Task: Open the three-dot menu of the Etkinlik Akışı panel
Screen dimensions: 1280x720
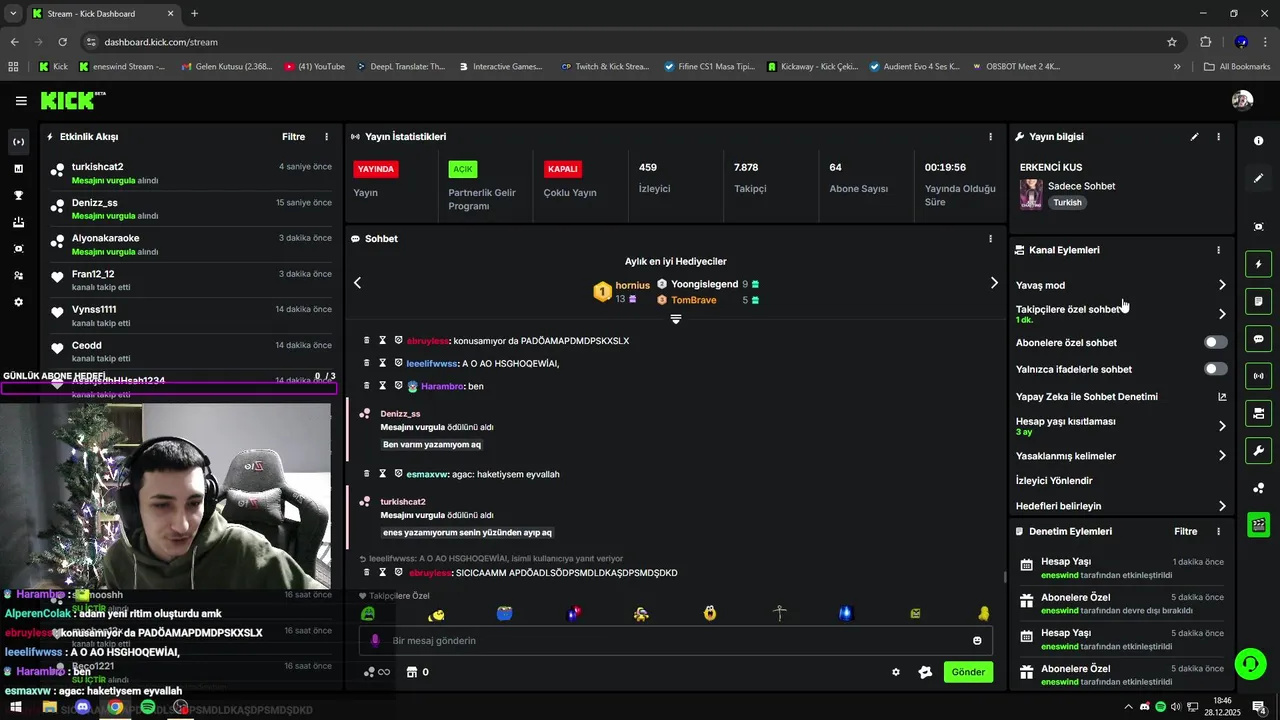Action: coord(326,137)
